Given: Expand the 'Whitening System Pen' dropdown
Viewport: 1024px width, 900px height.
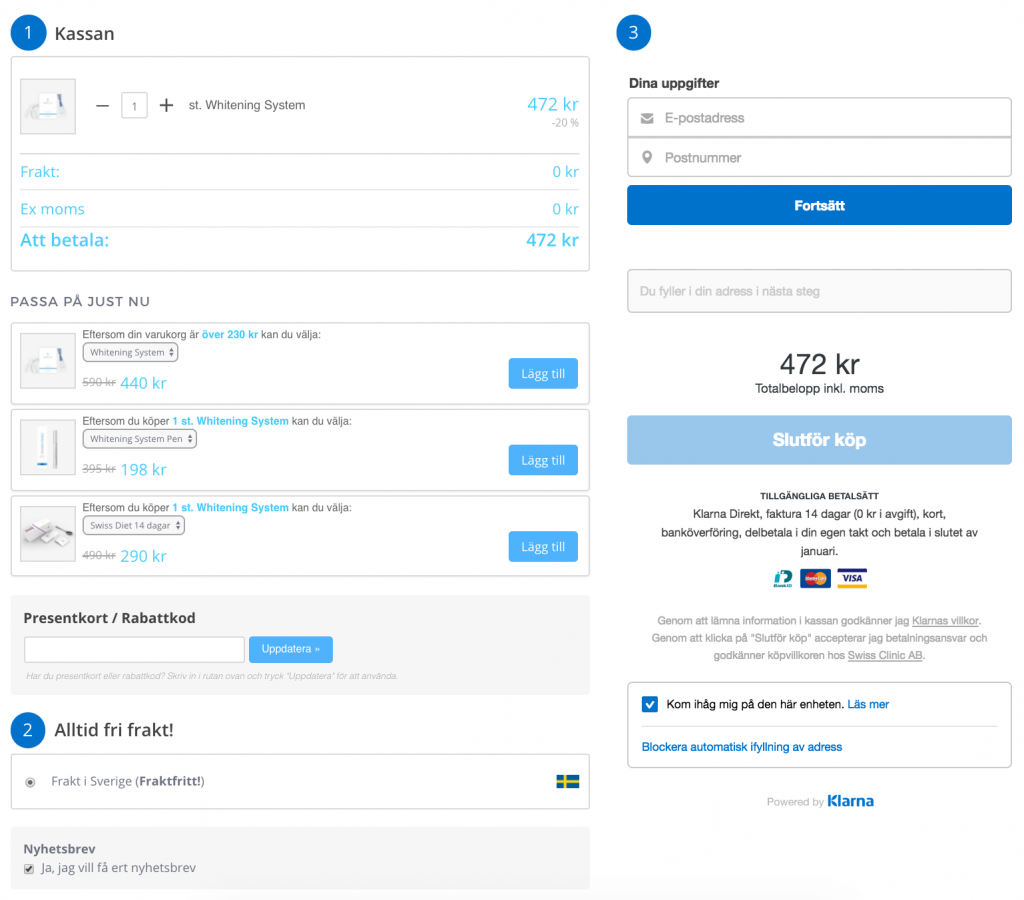Looking at the screenshot, I should [x=139, y=439].
